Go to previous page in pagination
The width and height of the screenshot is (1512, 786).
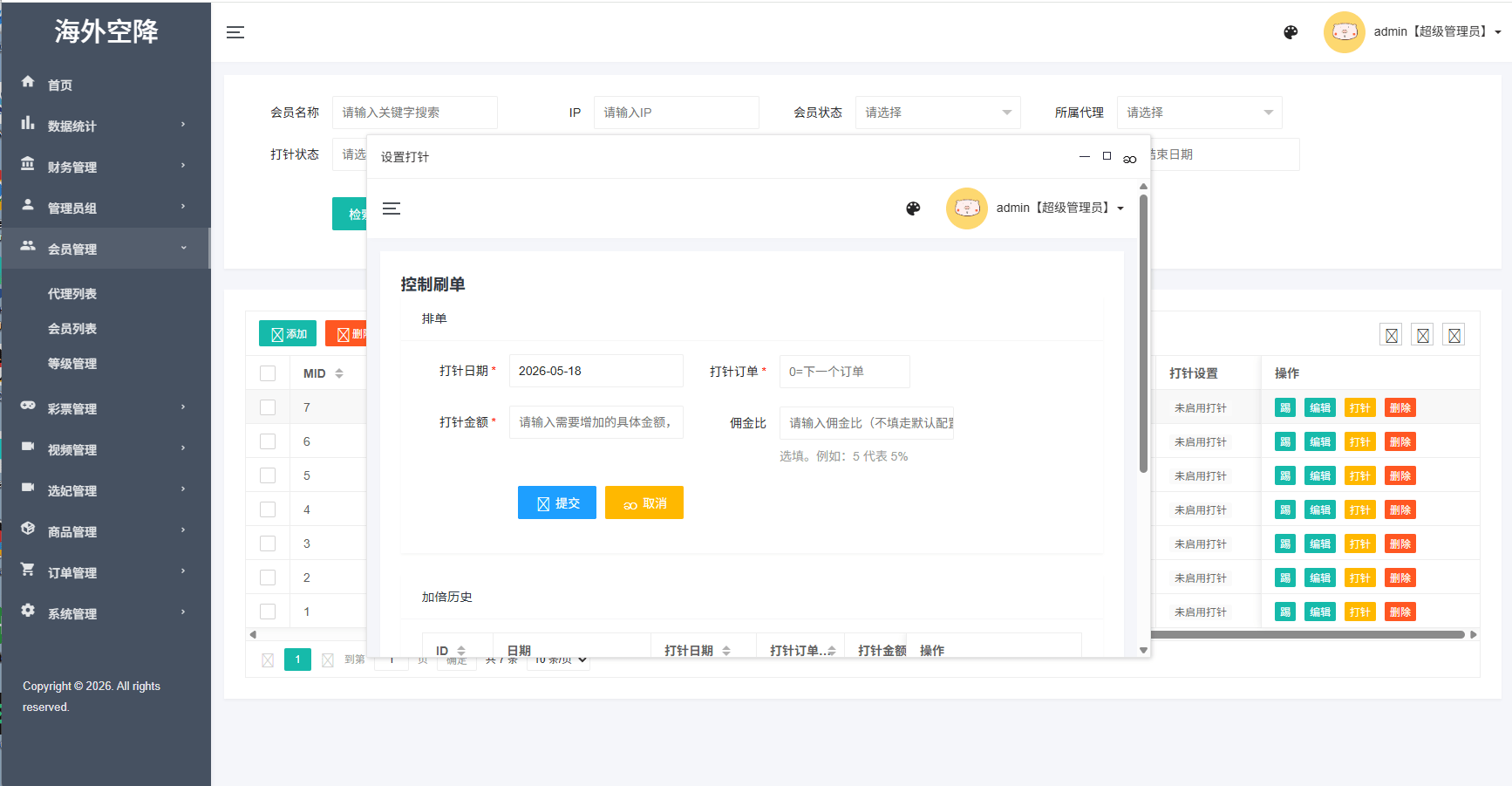pos(268,660)
